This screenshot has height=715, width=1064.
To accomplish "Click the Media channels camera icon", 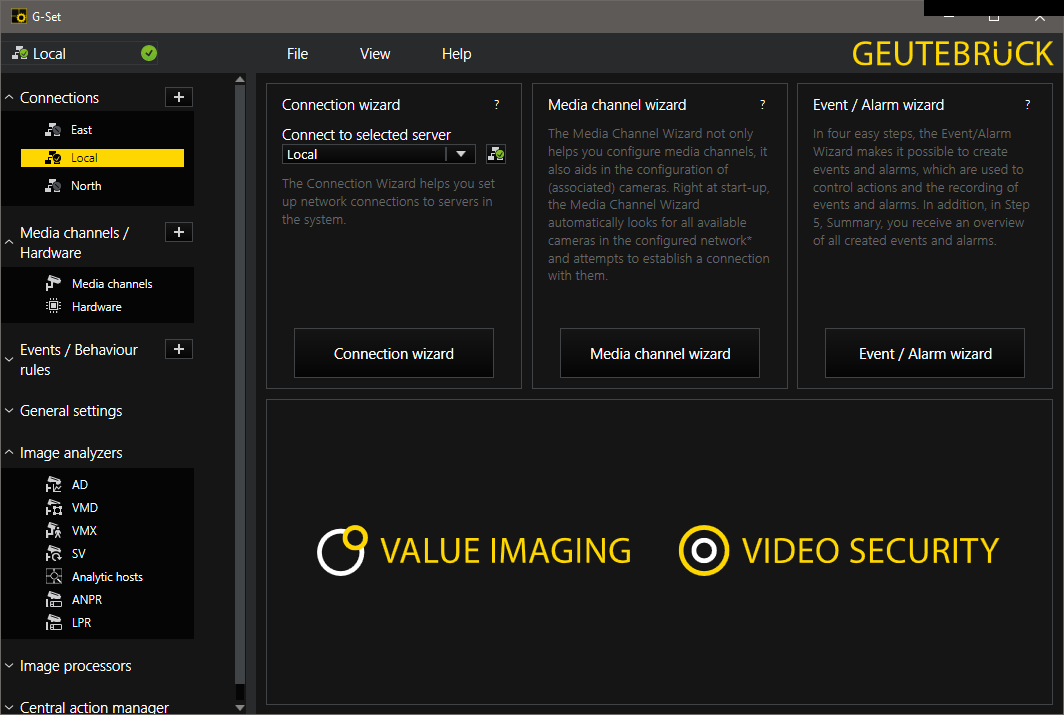I will point(53,283).
